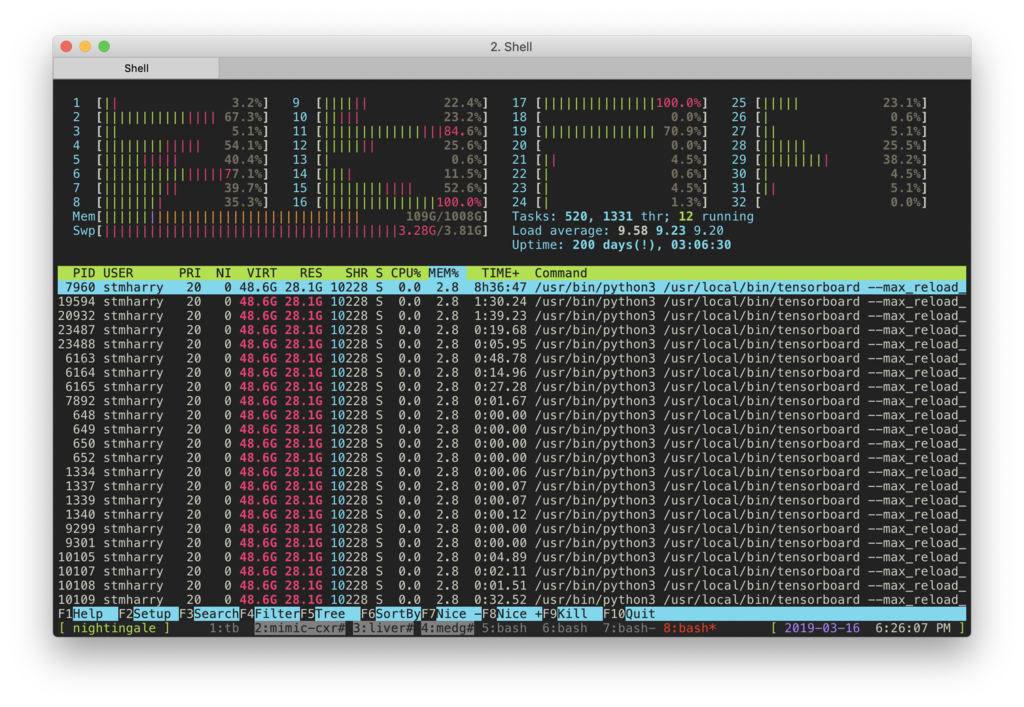Click CPU 16 meter at 100.0%
The image size is (1024, 707).
click(x=391, y=202)
